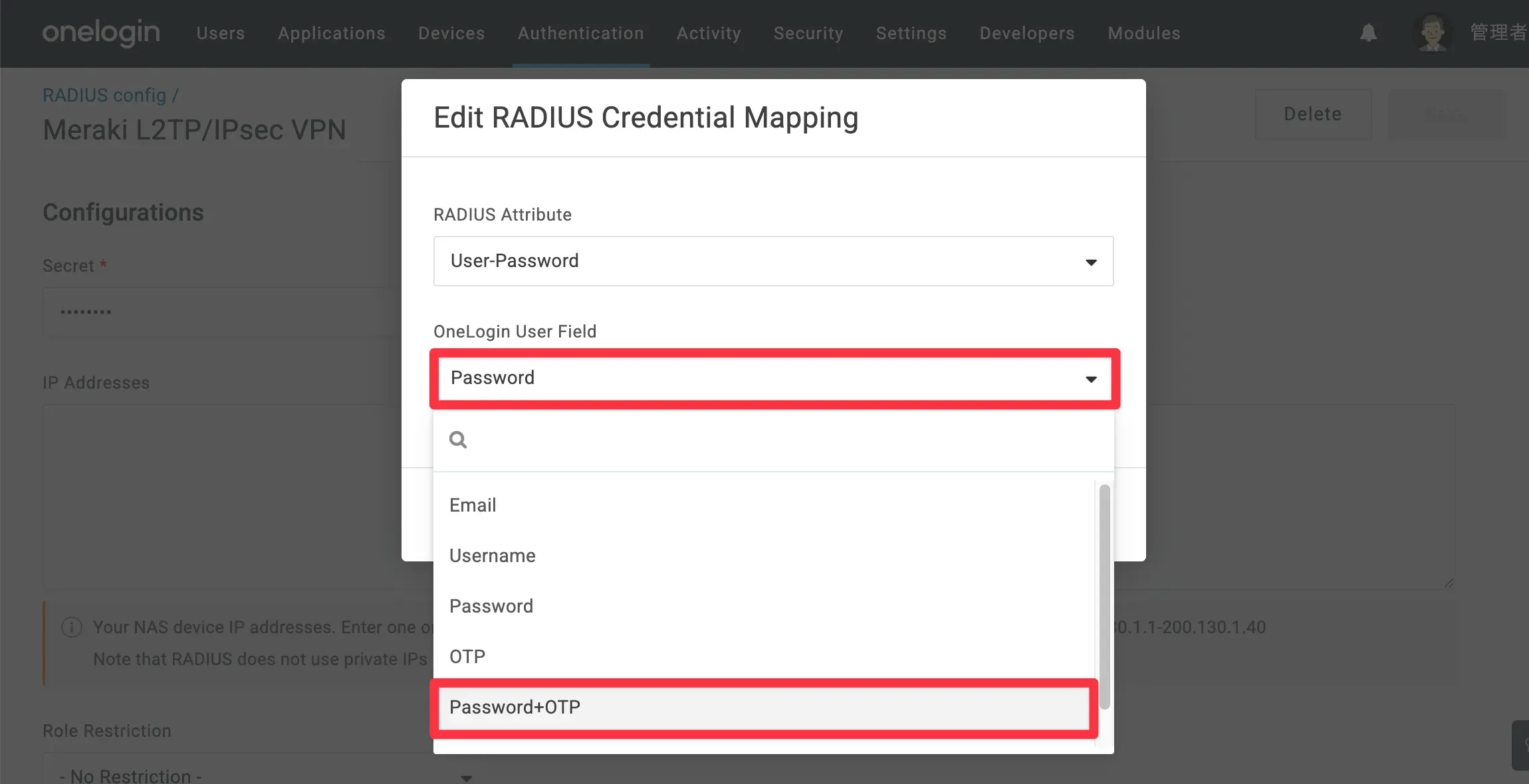Viewport: 1529px width, 784px height.
Task: Type in the dropdown search field
Action: [x=784, y=440]
